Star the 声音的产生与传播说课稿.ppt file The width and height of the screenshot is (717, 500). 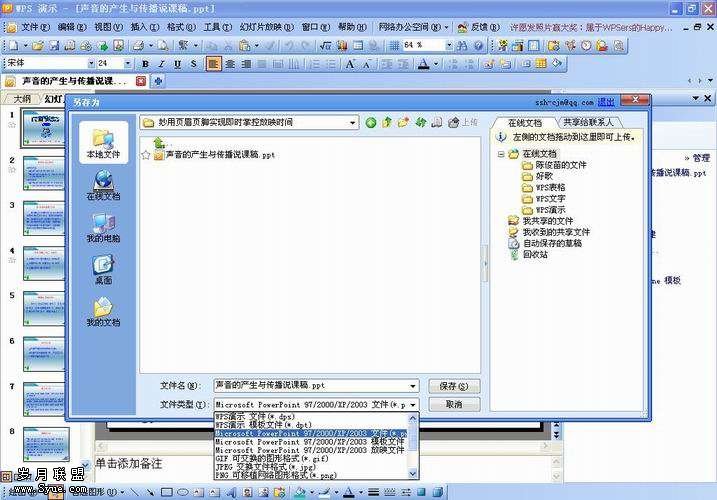point(146,155)
